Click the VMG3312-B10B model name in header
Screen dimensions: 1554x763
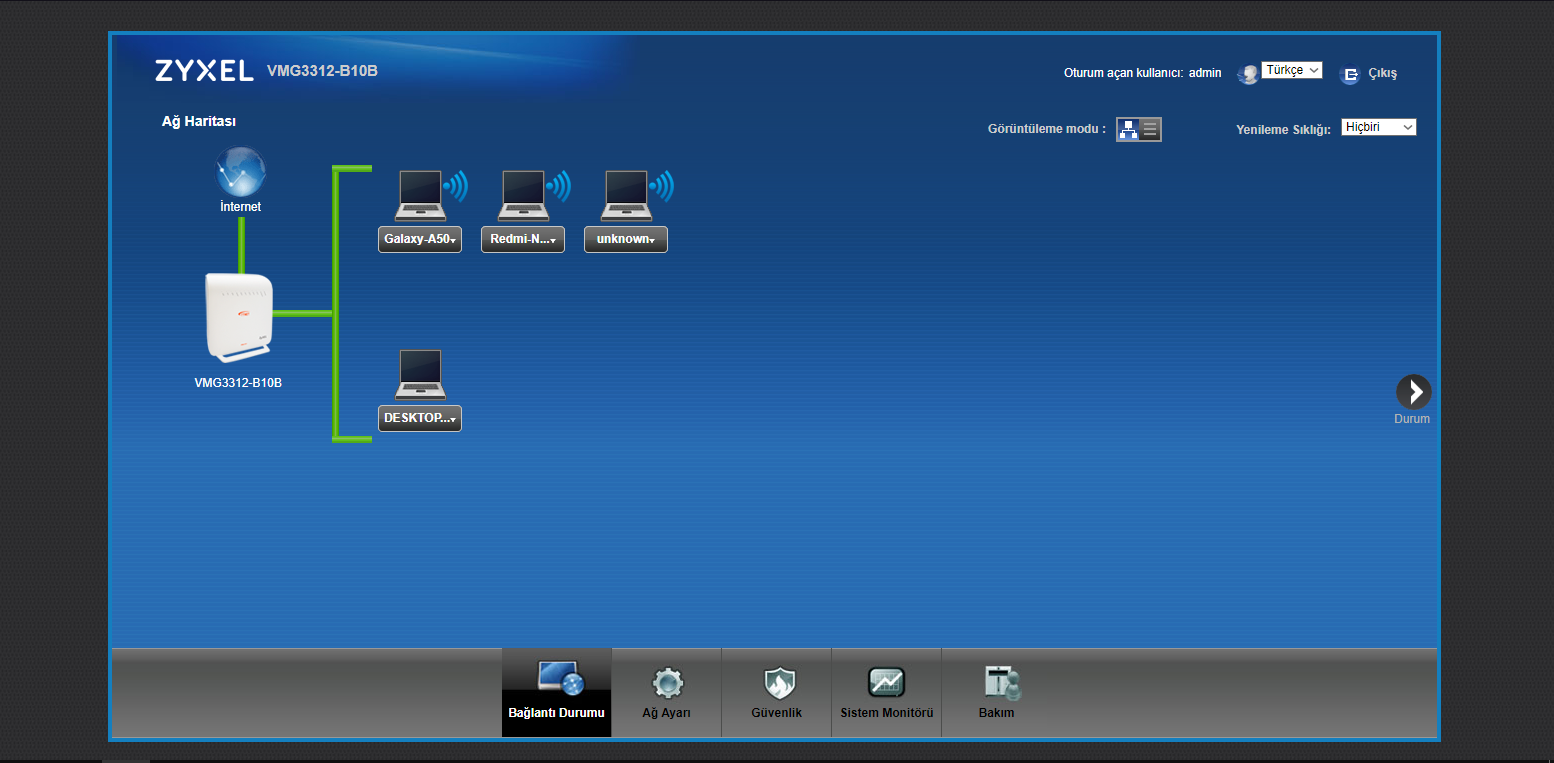[x=322, y=71]
